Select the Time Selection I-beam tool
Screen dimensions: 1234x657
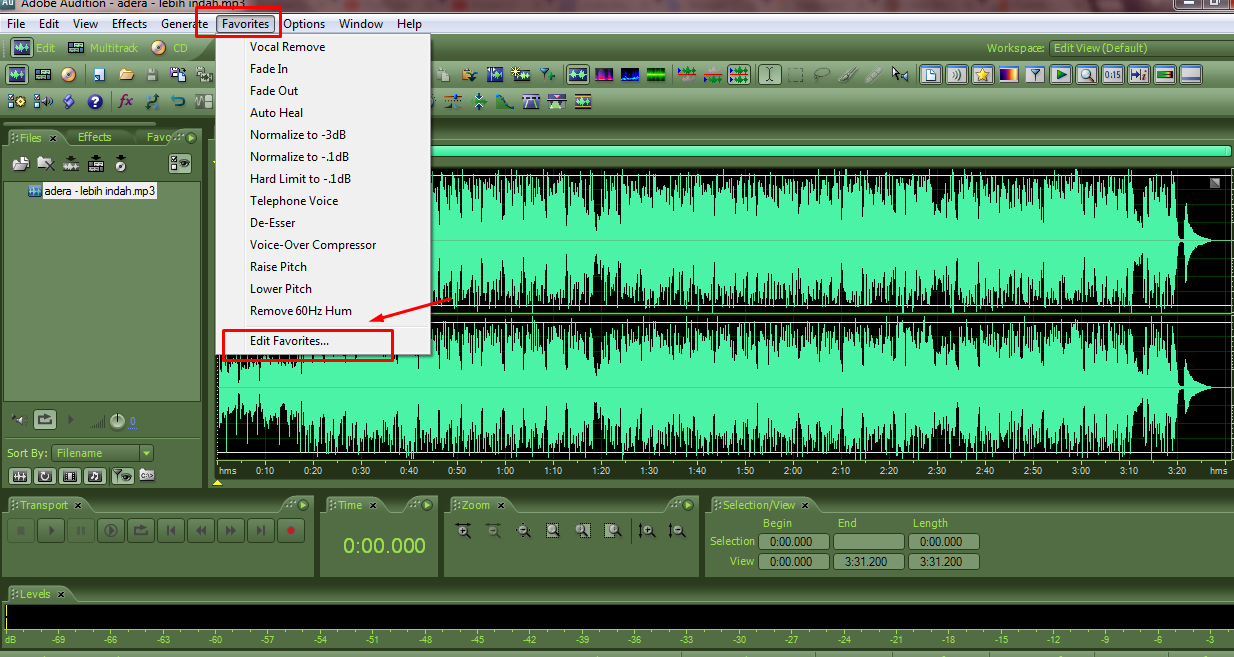tap(769, 74)
